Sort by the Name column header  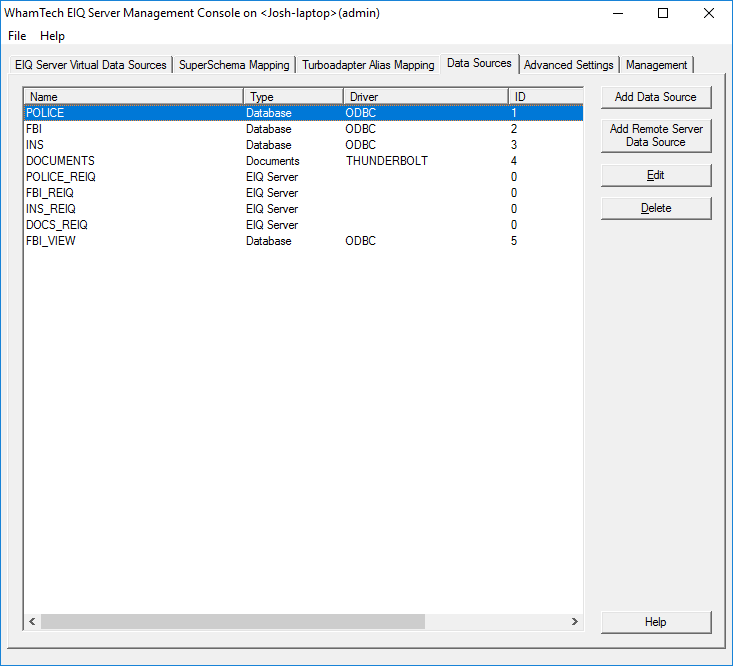(x=134, y=96)
